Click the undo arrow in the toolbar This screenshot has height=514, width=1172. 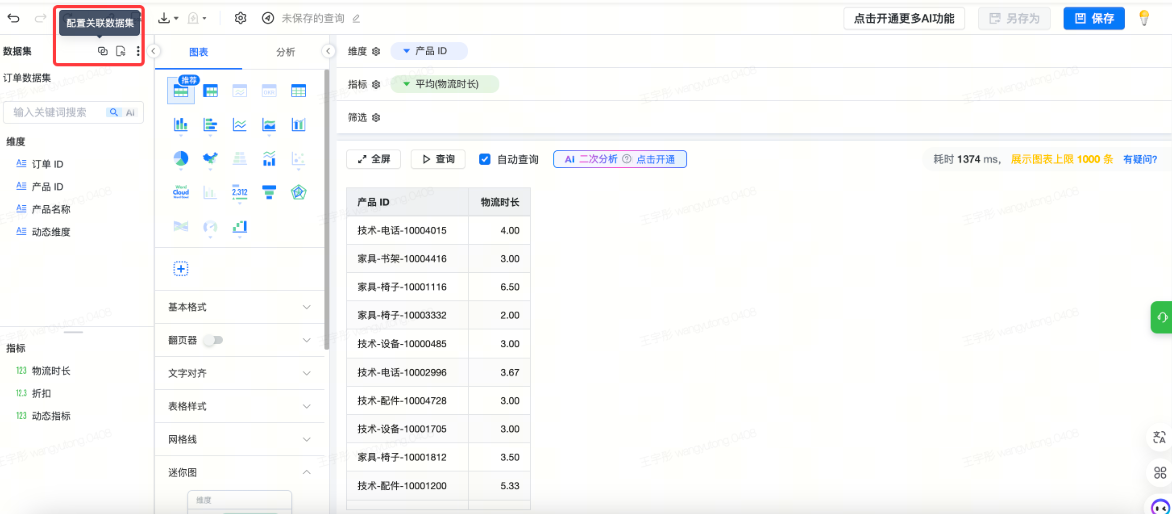click(13, 18)
